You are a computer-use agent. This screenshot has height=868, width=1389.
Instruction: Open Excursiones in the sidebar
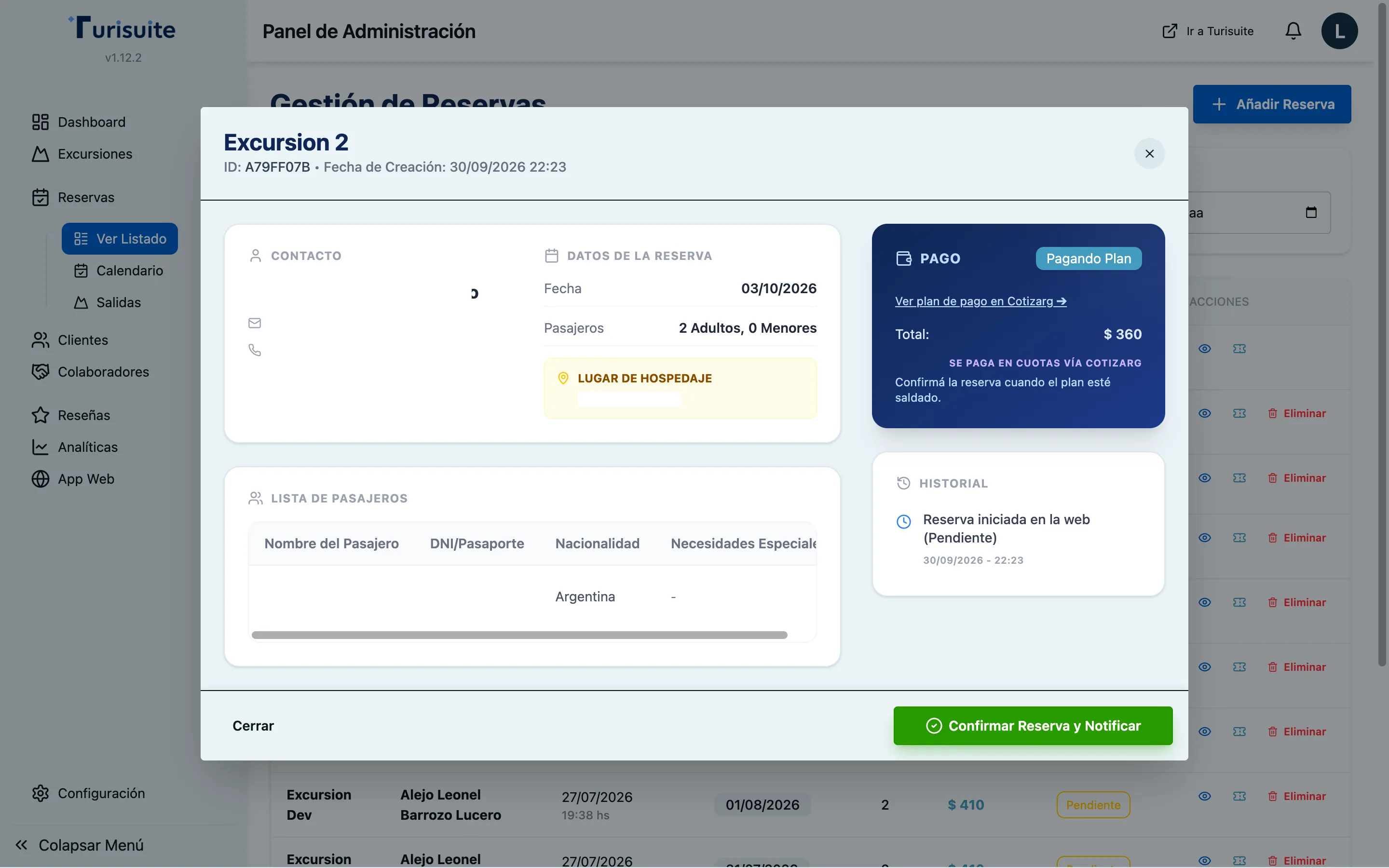82,154
